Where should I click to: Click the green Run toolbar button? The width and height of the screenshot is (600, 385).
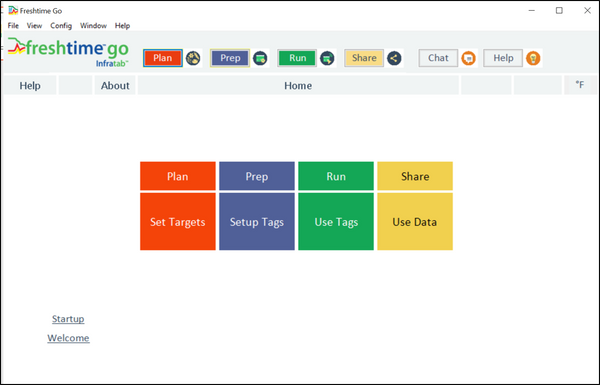(x=297, y=58)
